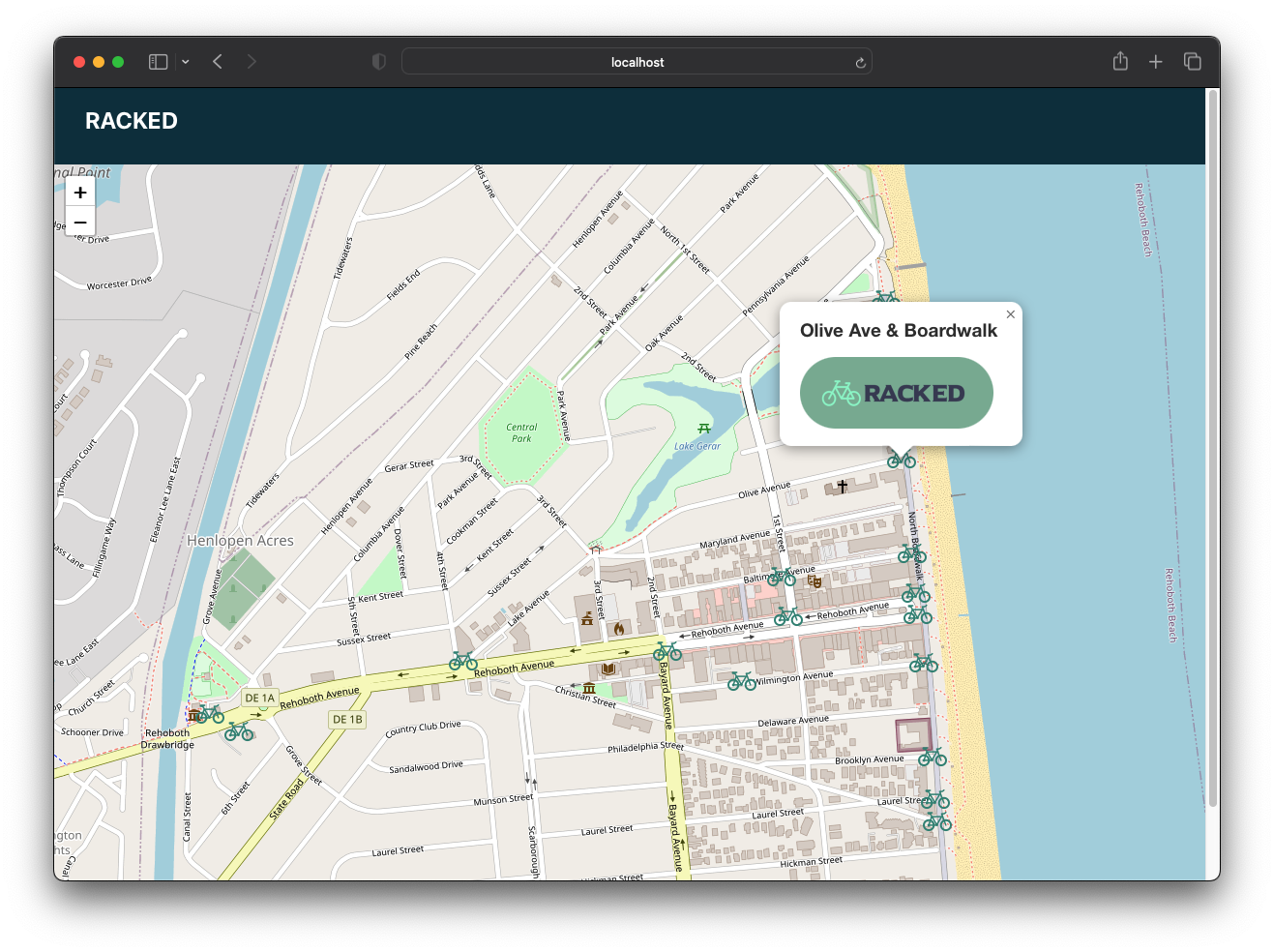The image size is (1274, 952).
Task: Click the 'Worcester Drive' street label
Action: [x=119, y=283]
